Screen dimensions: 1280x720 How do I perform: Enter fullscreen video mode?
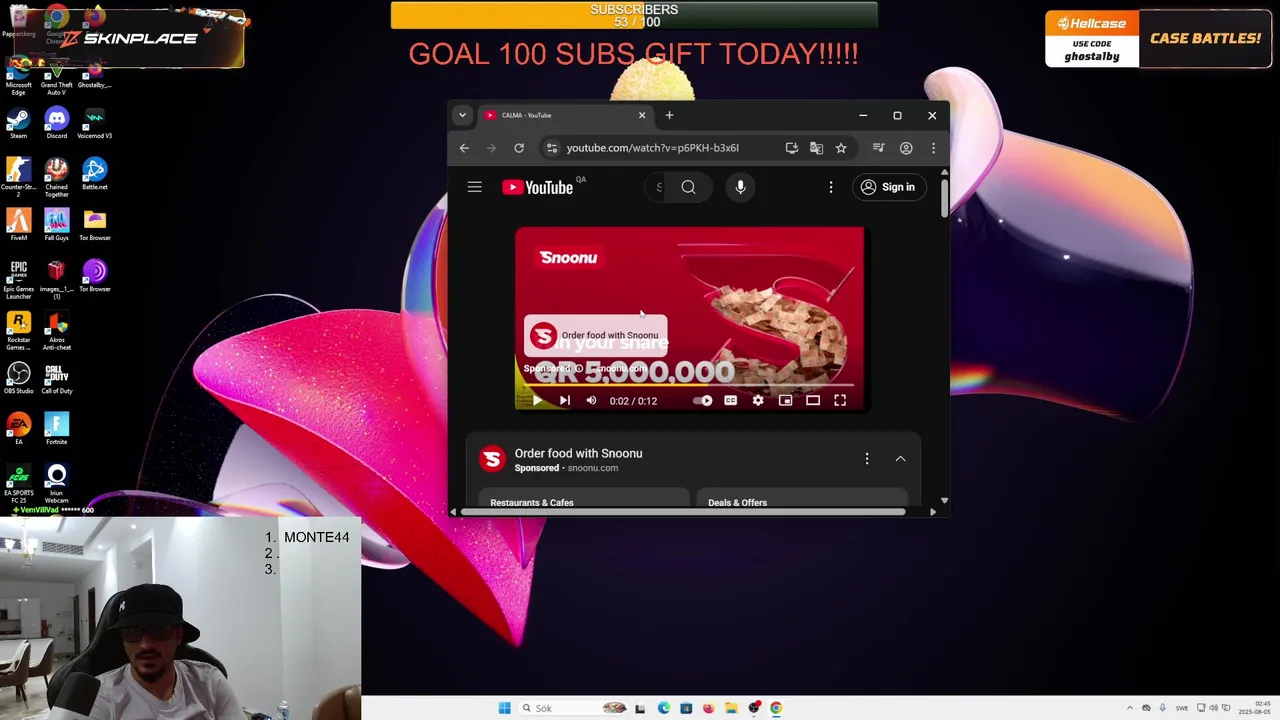840,400
